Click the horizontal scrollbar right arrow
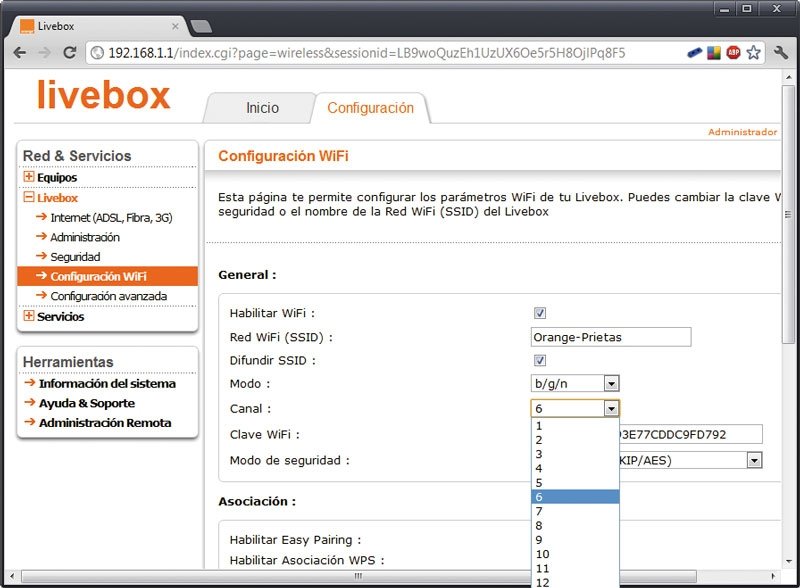The width and height of the screenshot is (800, 588). [773, 576]
